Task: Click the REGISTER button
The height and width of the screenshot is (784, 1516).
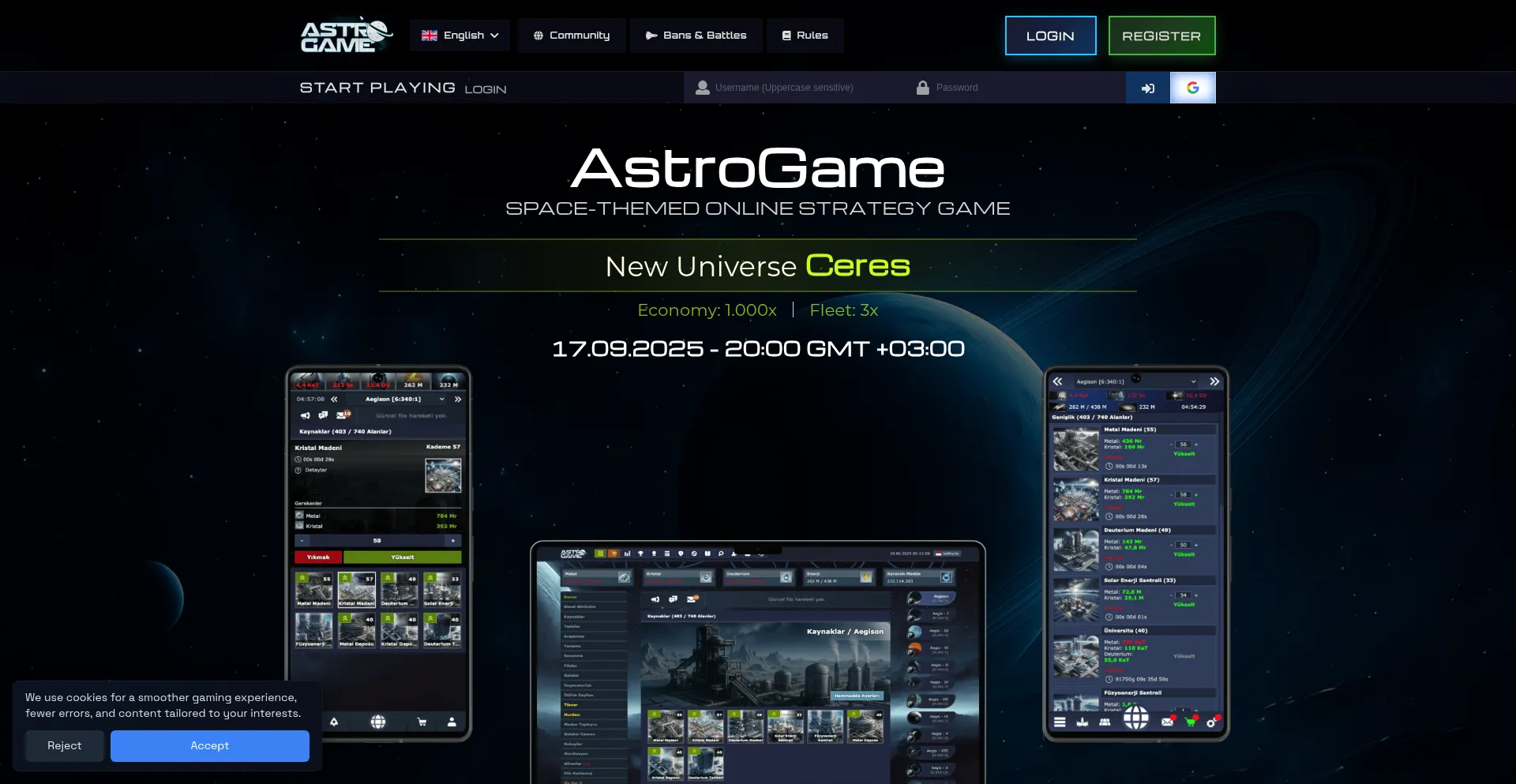Action: pyautogui.click(x=1161, y=36)
